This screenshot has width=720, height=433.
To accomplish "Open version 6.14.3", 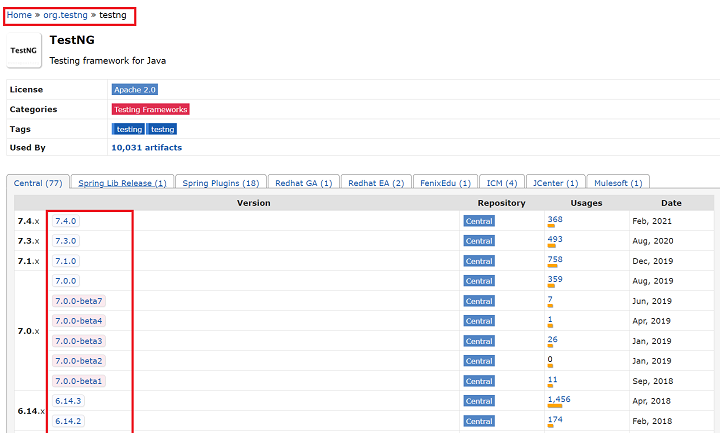I will pos(68,401).
